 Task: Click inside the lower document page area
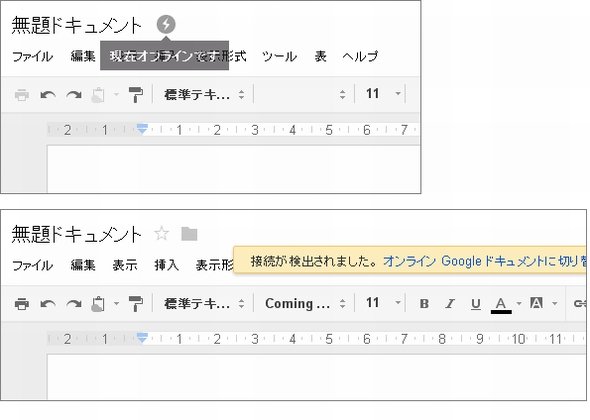pyautogui.click(x=316, y=377)
